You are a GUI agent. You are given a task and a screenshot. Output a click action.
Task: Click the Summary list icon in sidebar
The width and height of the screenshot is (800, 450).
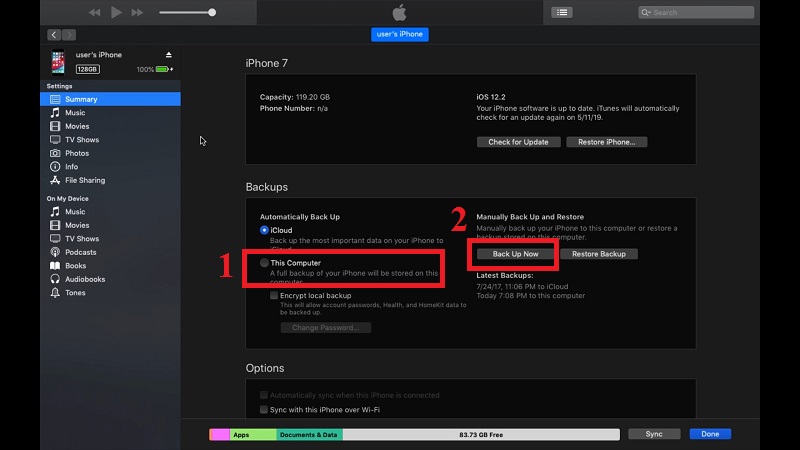[x=55, y=99]
